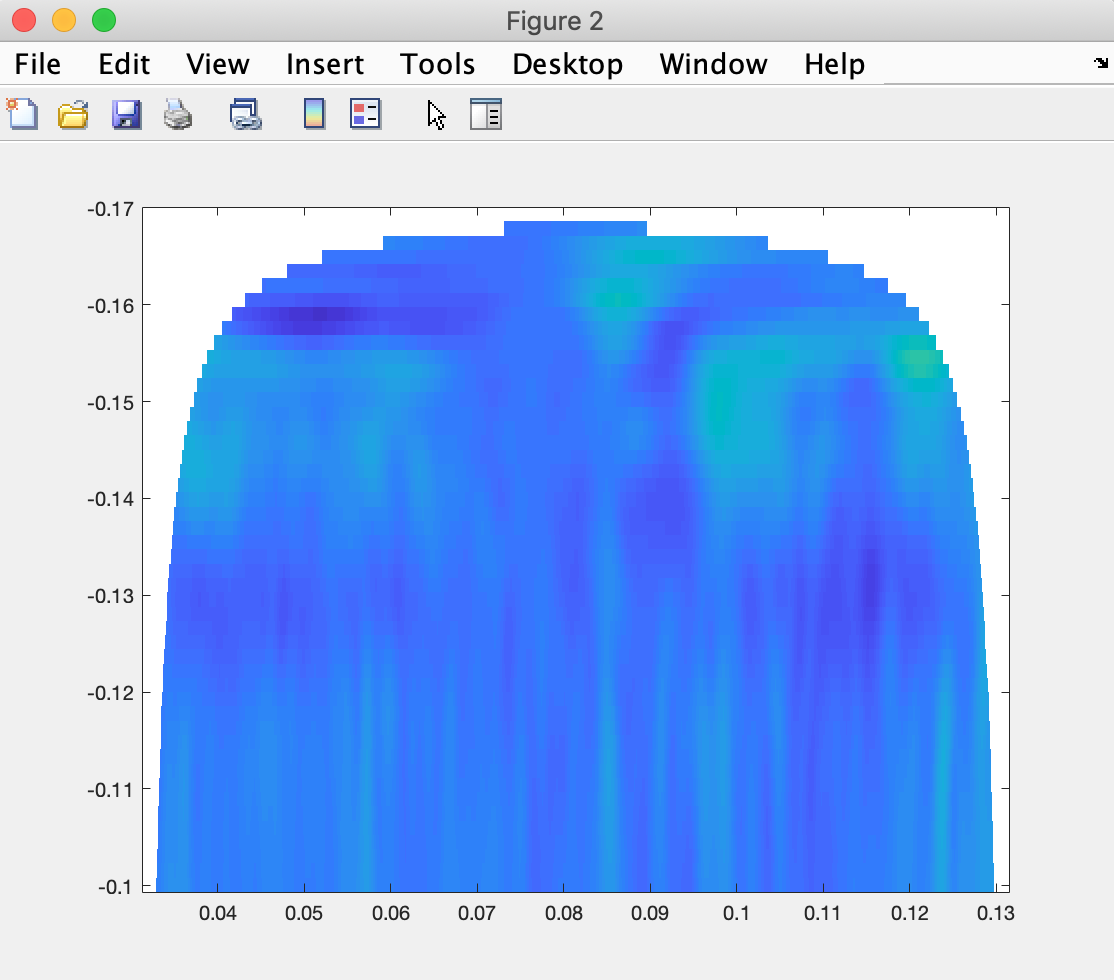1114x980 pixels.
Task: Toggle plot edit mode with the arrow tool
Action: tap(435, 115)
